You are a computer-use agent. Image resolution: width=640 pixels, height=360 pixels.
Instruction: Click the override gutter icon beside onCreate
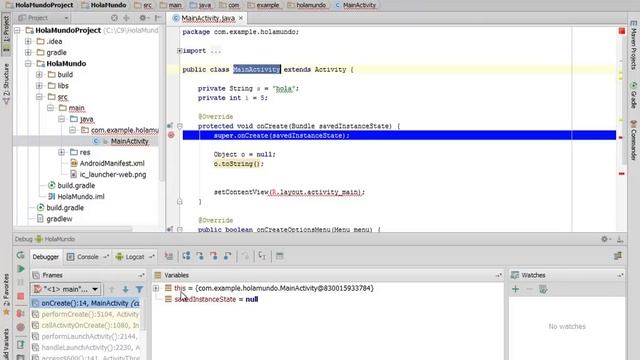click(x=170, y=126)
